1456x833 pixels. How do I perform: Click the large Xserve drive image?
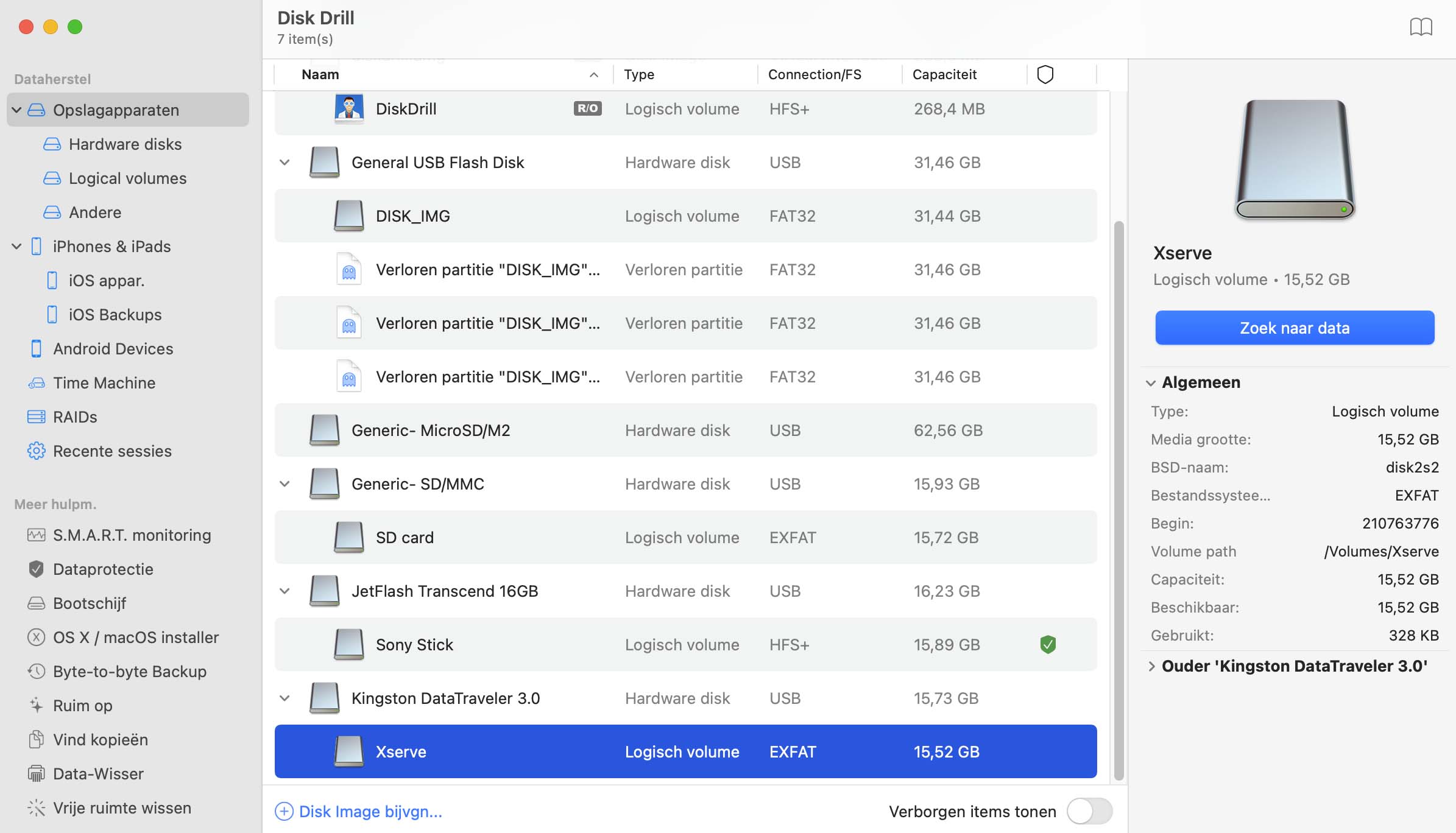tap(1295, 160)
